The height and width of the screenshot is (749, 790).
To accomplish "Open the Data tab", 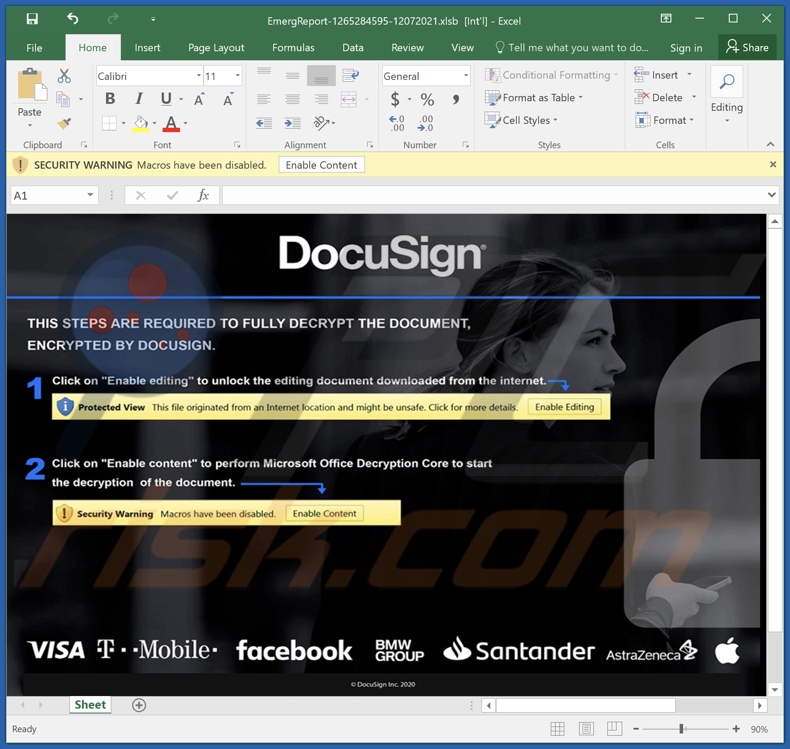I will pyautogui.click(x=353, y=48).
